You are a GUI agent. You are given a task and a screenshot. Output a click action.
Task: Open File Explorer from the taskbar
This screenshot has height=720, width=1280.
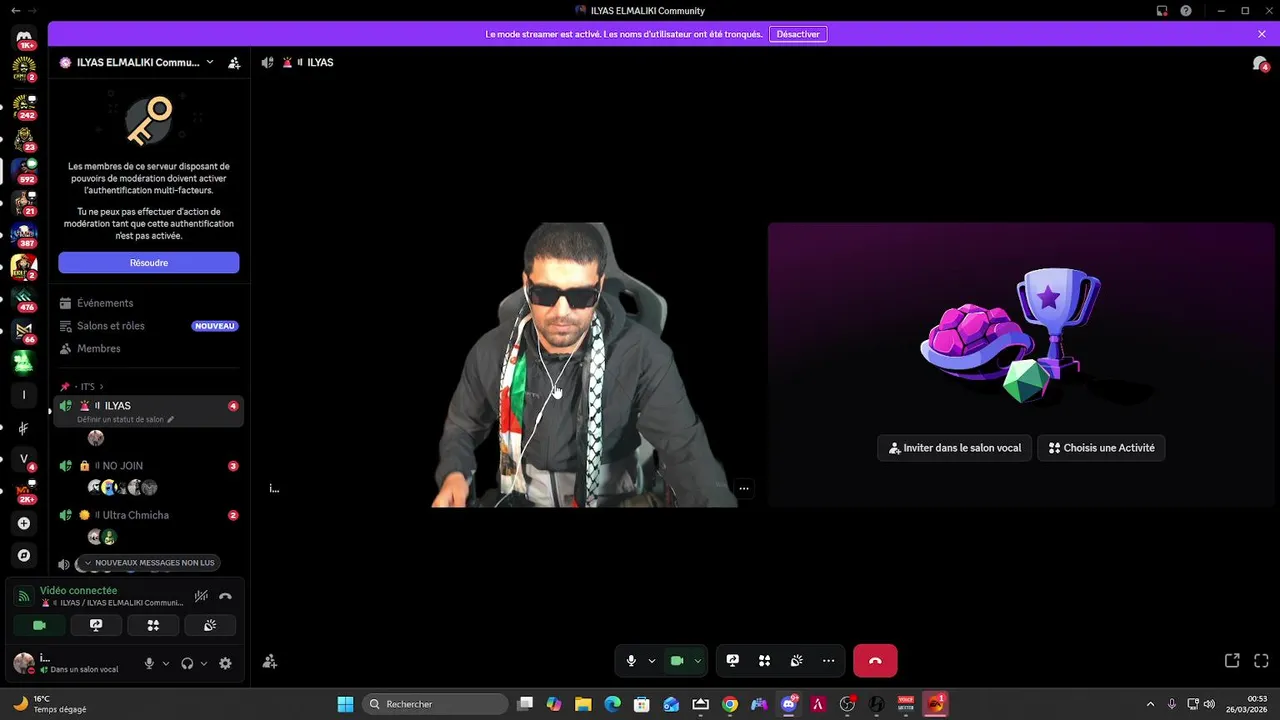coord(583,704)
